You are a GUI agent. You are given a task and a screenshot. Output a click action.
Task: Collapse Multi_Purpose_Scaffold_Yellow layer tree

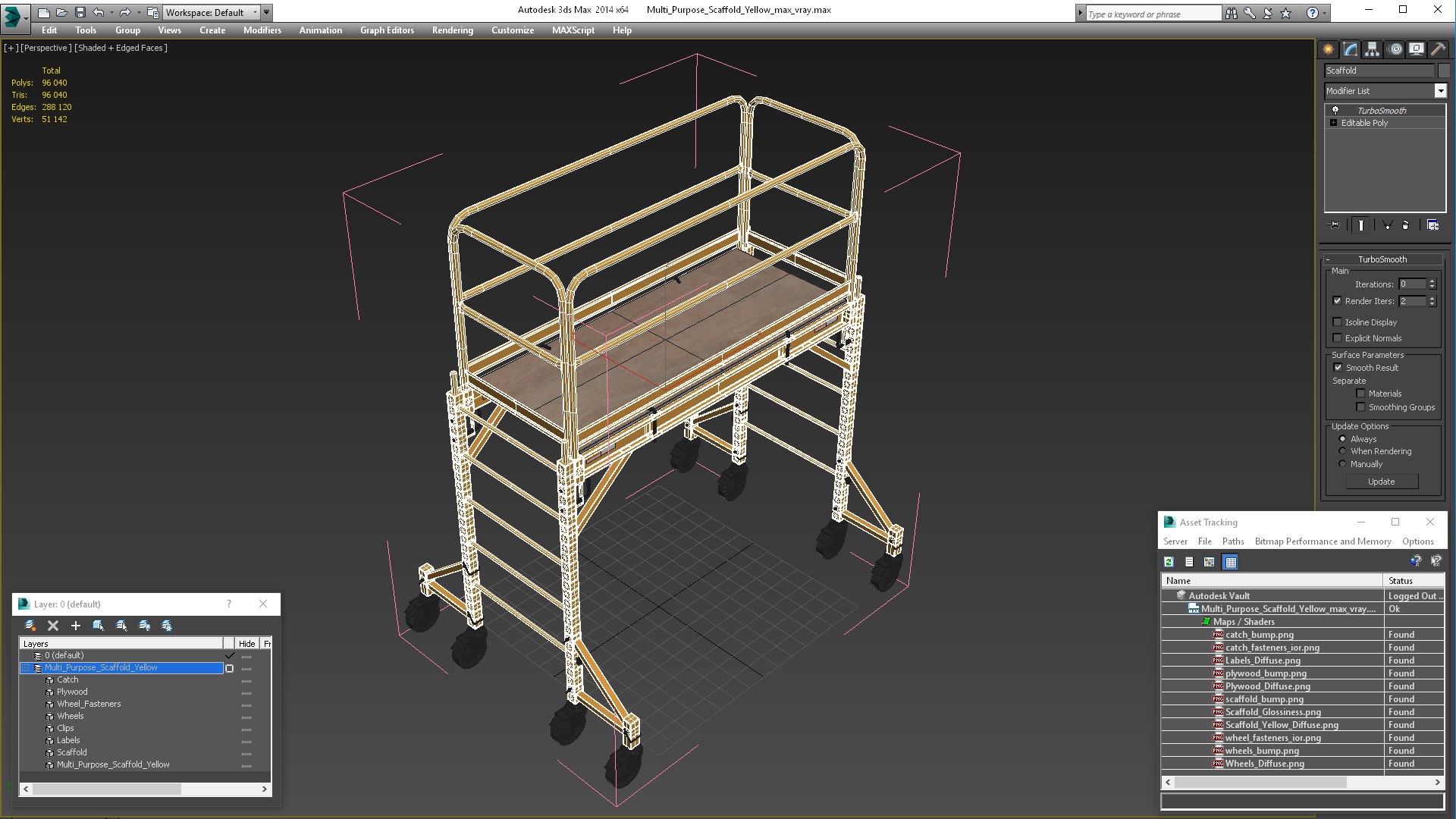25,668
